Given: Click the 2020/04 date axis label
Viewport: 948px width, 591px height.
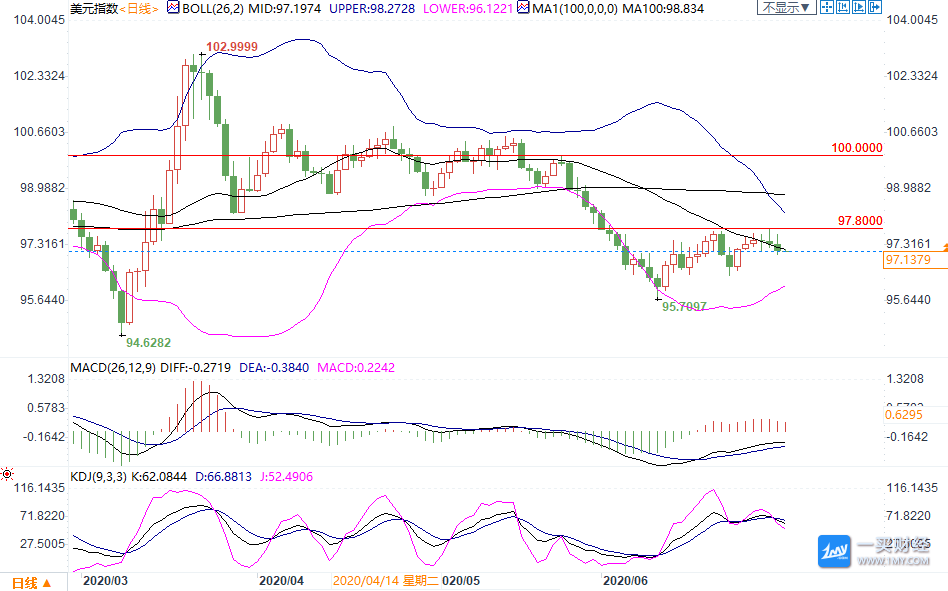Looking at the screenshot, I should (x=281, y=581).
